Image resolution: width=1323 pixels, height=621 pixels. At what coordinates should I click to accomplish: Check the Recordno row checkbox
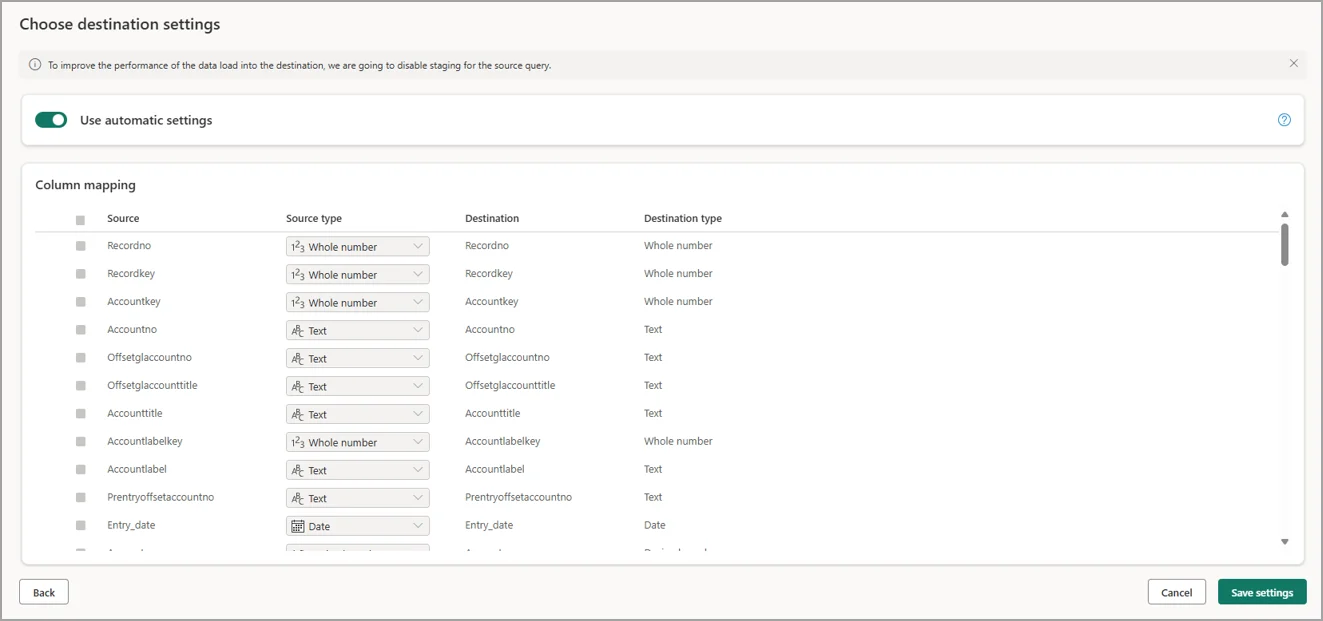(x=80, y=246)
